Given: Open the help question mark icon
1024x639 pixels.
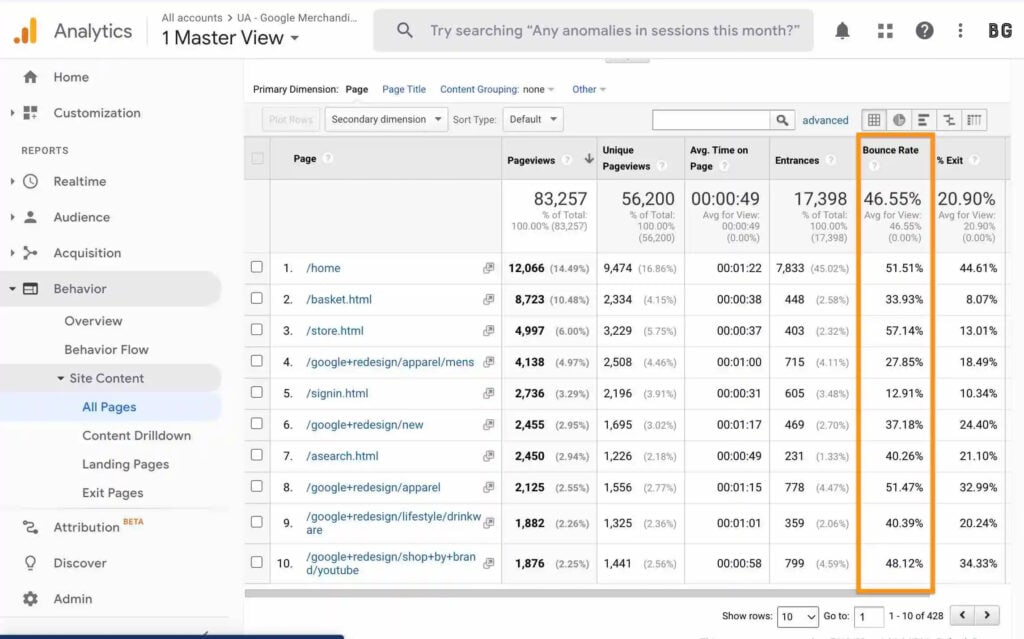Looking at the screenshot, I should click(924, 31).
